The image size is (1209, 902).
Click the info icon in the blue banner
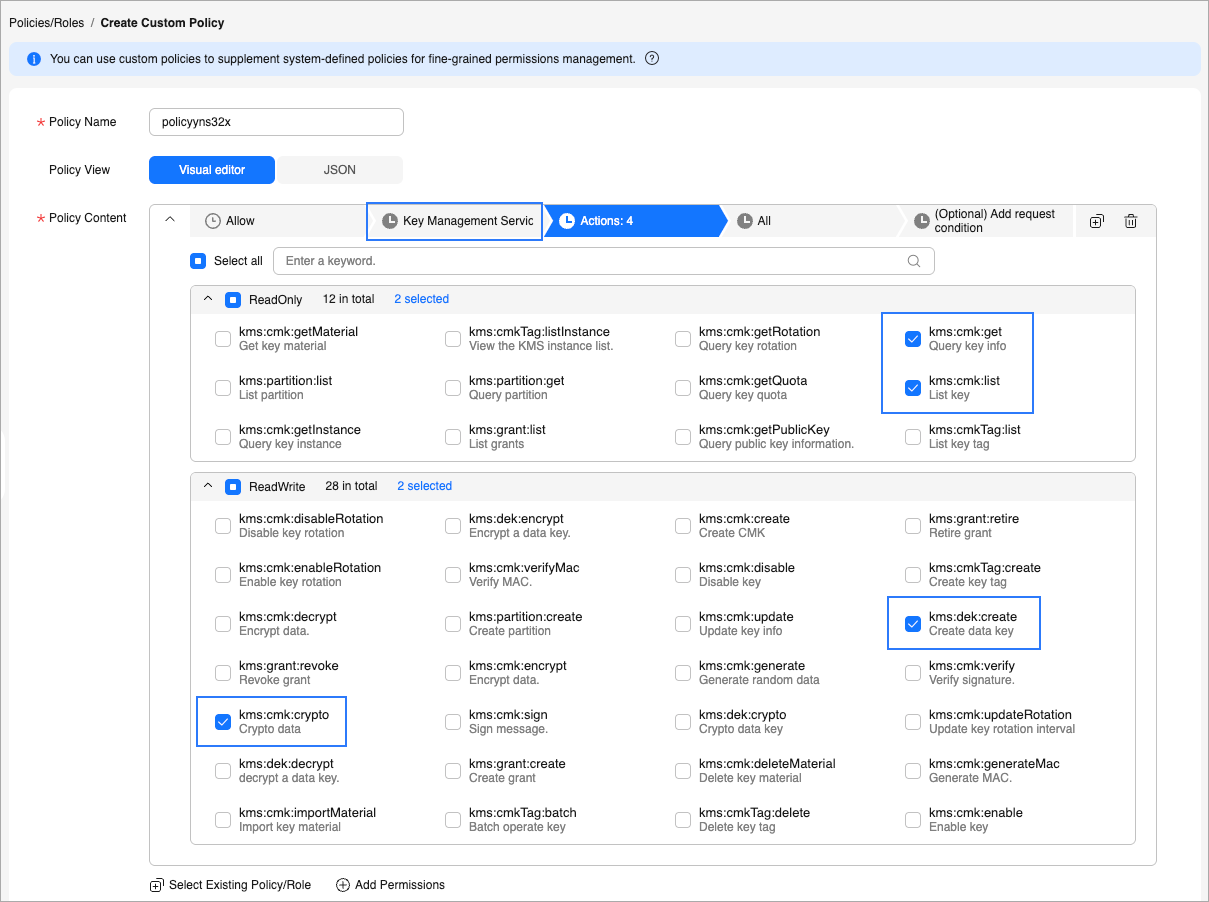34,59
